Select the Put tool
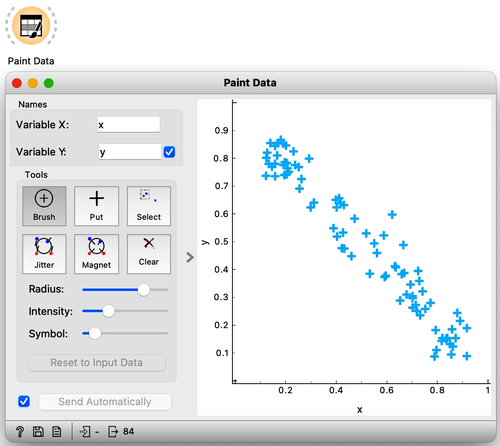The image size is (500, 446). (96, 206)
